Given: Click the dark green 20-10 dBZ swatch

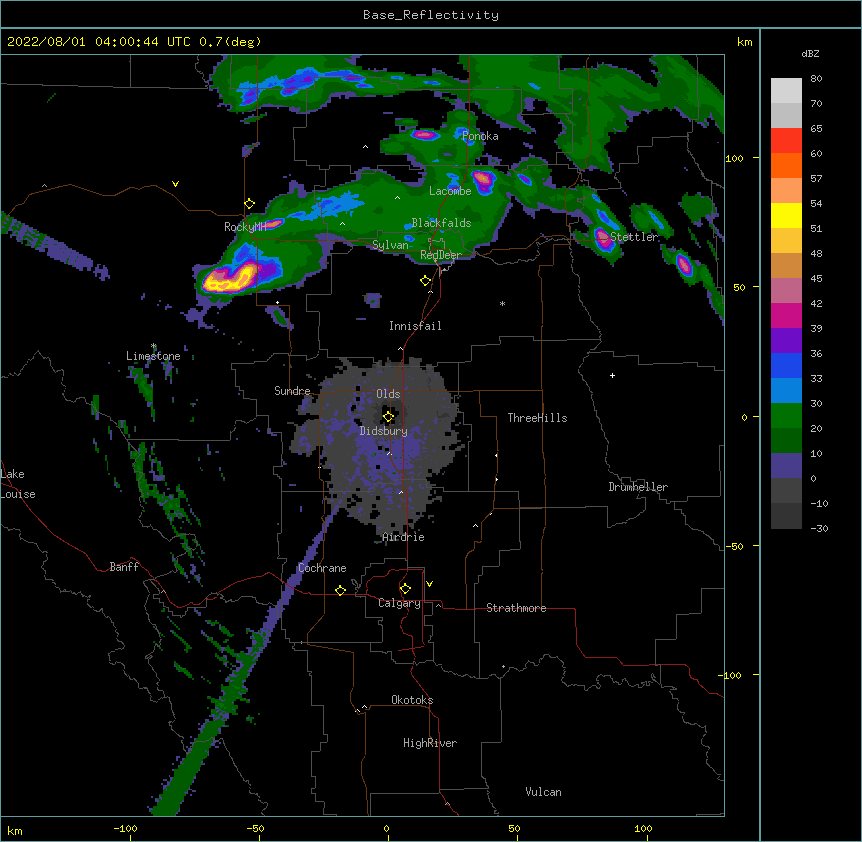Looking at the screenshot, I should [x=786, y=441].
